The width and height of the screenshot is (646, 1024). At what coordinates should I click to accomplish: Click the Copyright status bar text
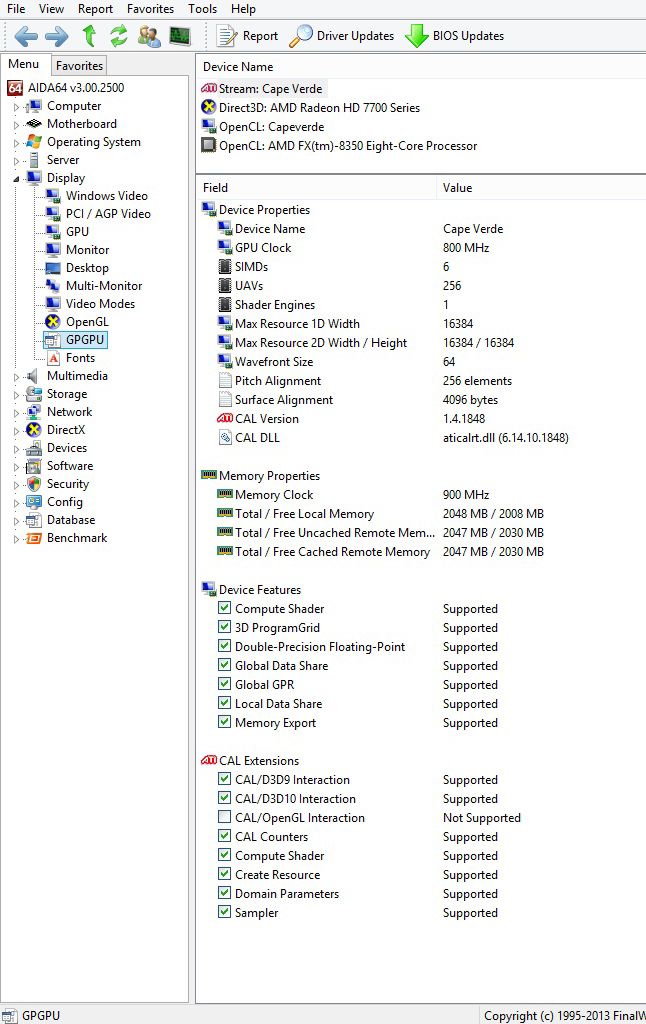point(565,1016)
